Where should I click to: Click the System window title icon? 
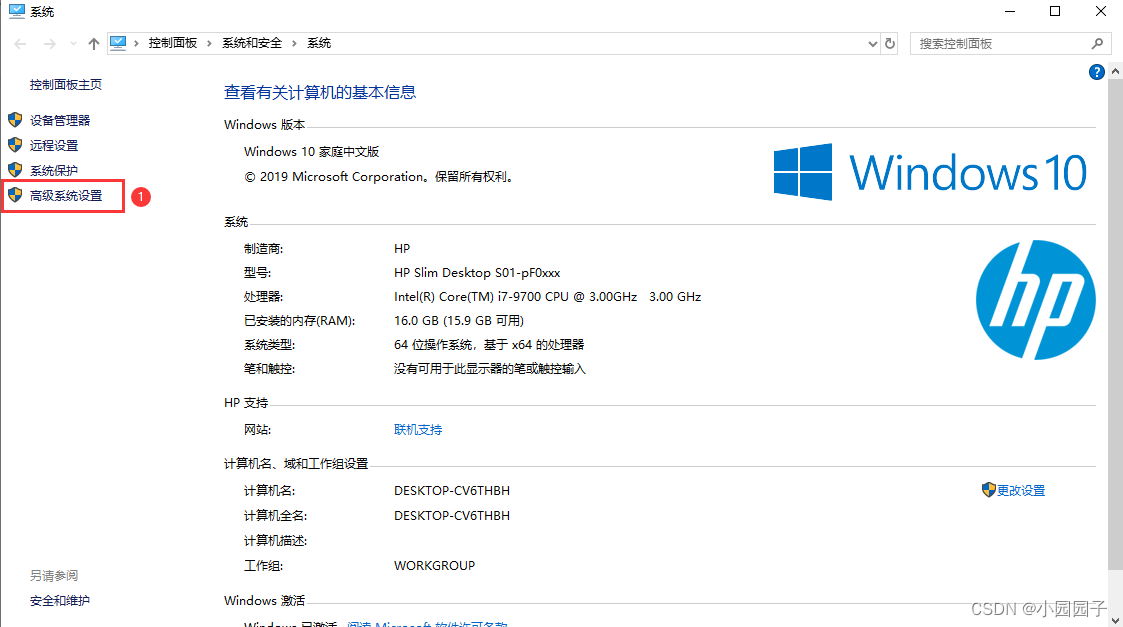(16, 11)
